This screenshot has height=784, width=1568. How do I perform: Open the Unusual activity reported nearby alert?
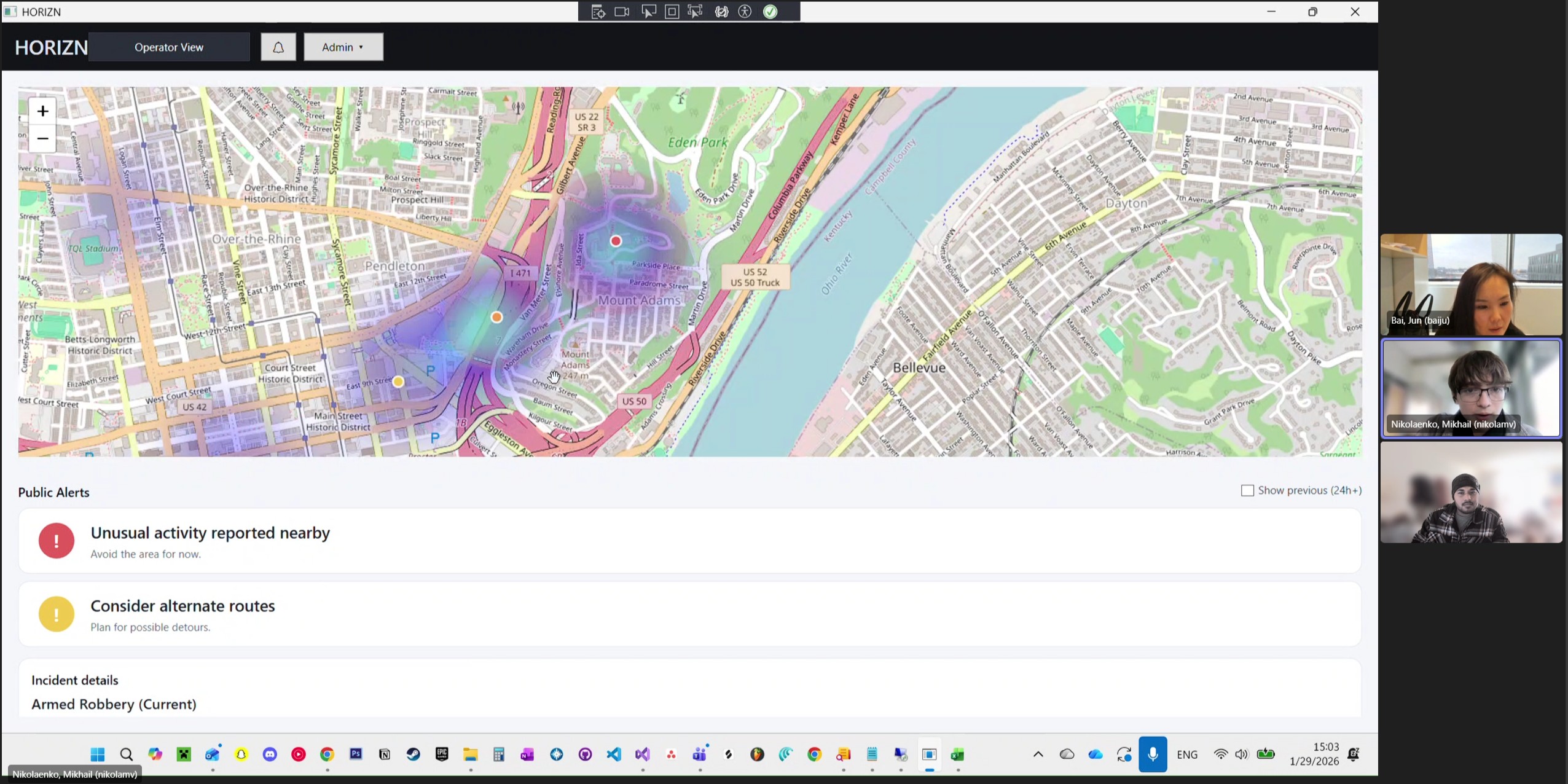point(689,541)
